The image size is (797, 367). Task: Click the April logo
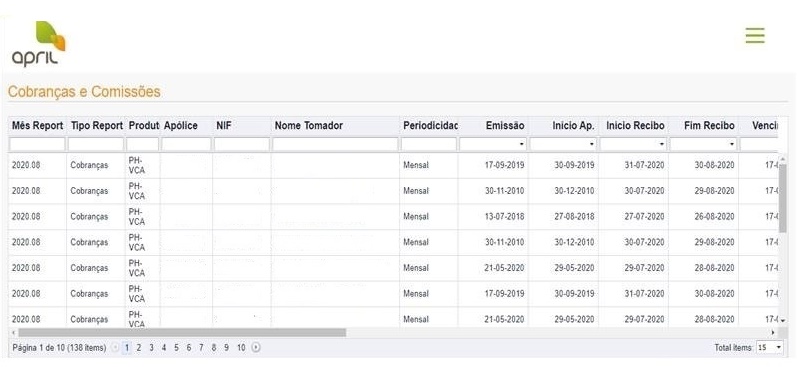pyautogui.click(x=39, y=44)
